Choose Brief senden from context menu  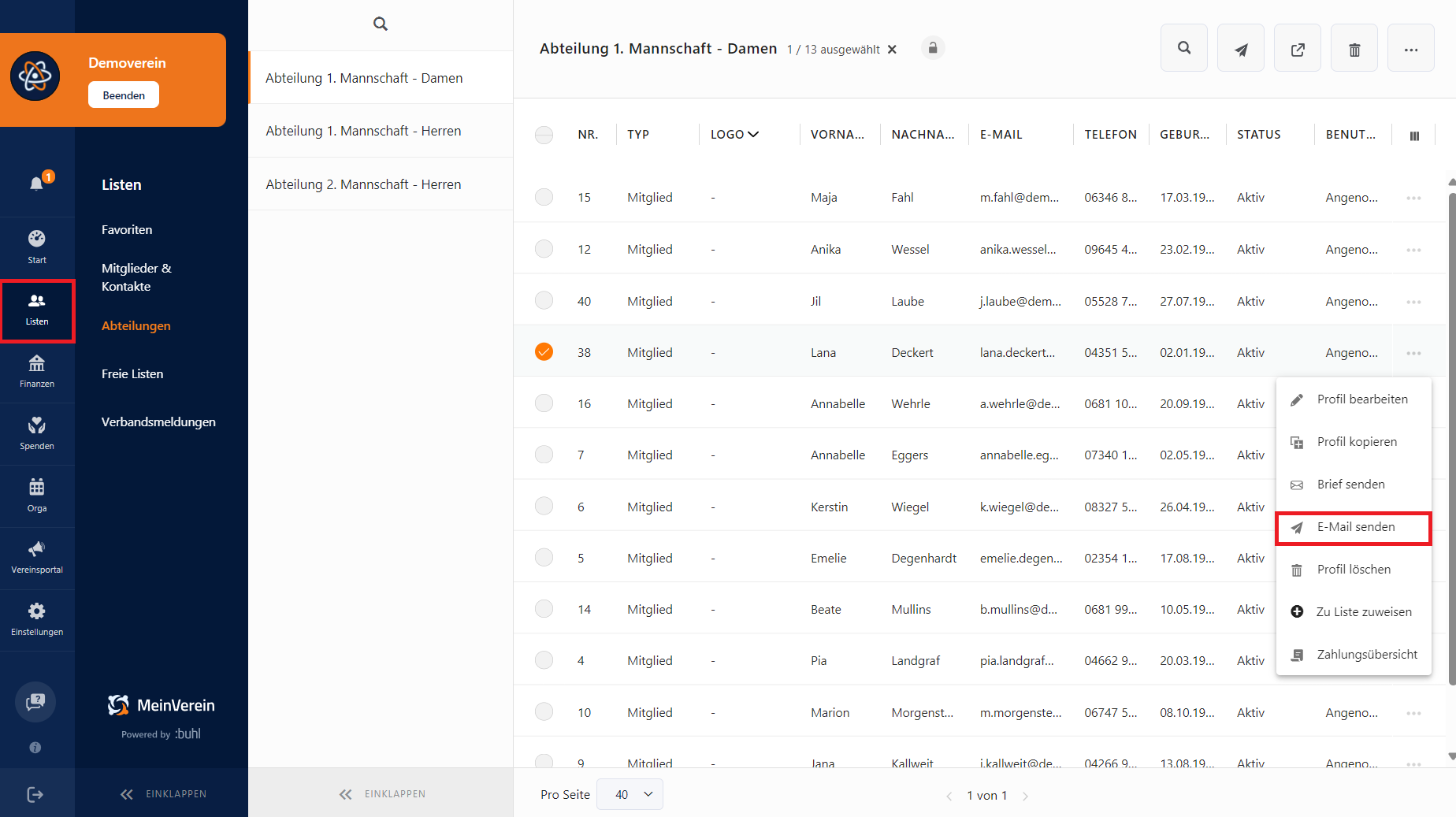(x=1354, y=485)
